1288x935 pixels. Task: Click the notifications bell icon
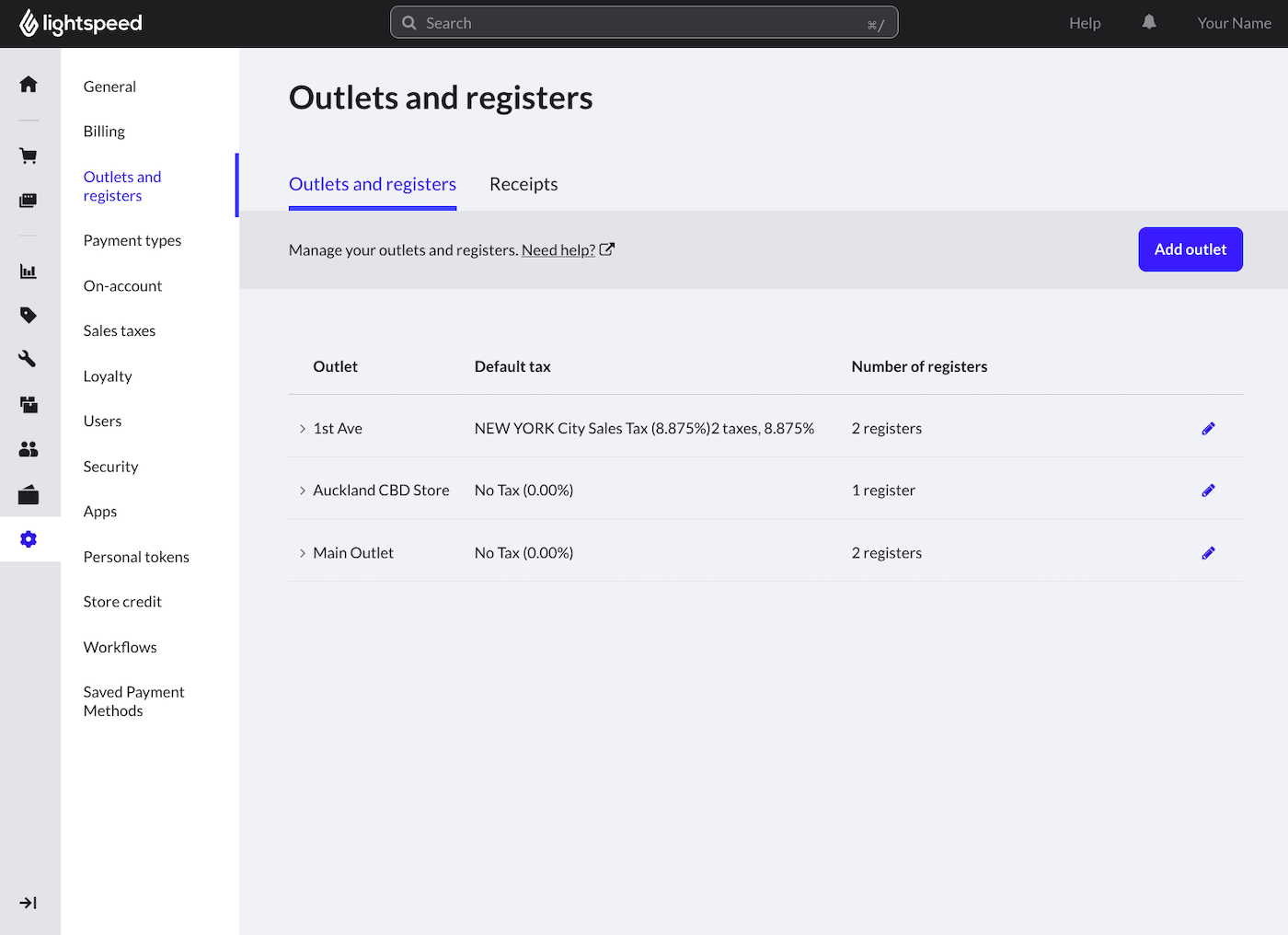tap(1149, 23)
